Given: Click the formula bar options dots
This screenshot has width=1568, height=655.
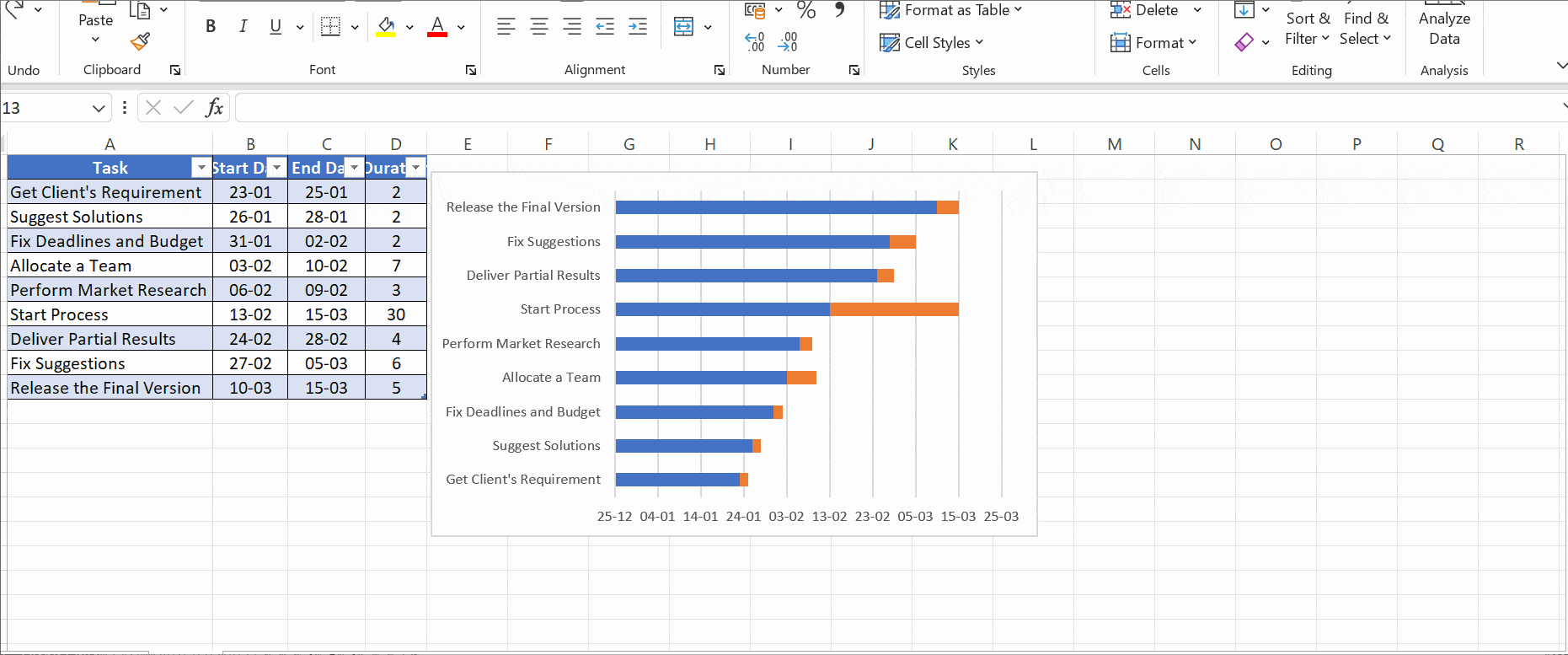Looking at the screenshot, I should (x=125, y=107).
